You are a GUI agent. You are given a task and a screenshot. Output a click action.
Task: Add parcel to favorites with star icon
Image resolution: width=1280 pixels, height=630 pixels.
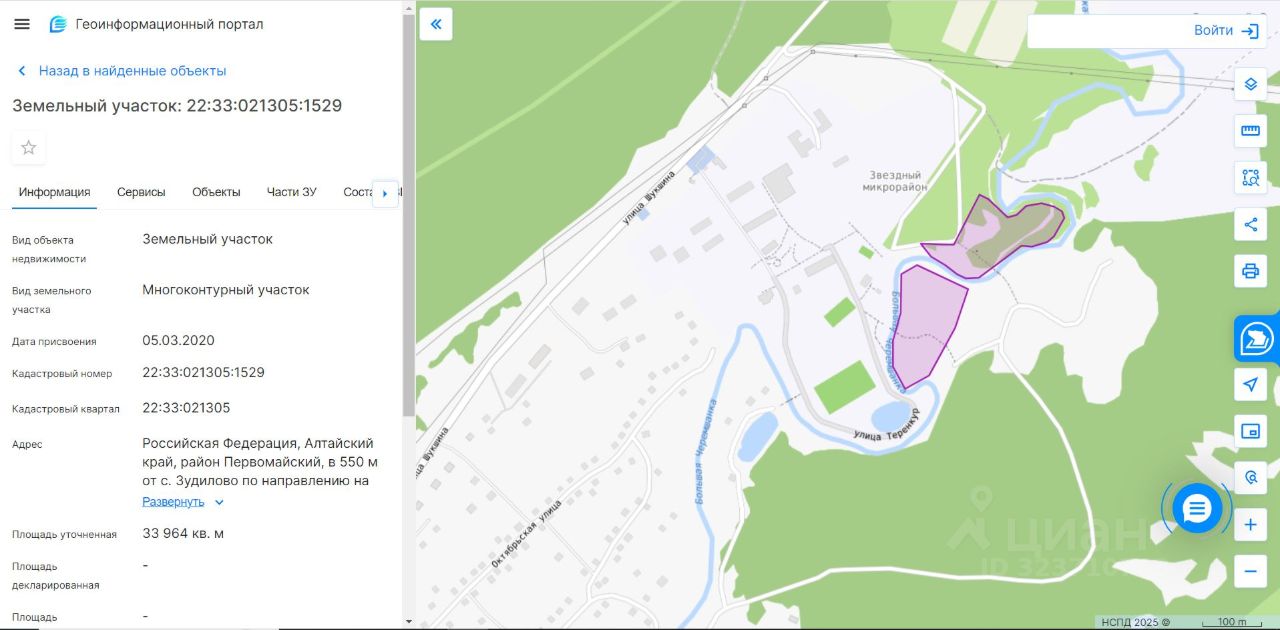coord(29,148)
